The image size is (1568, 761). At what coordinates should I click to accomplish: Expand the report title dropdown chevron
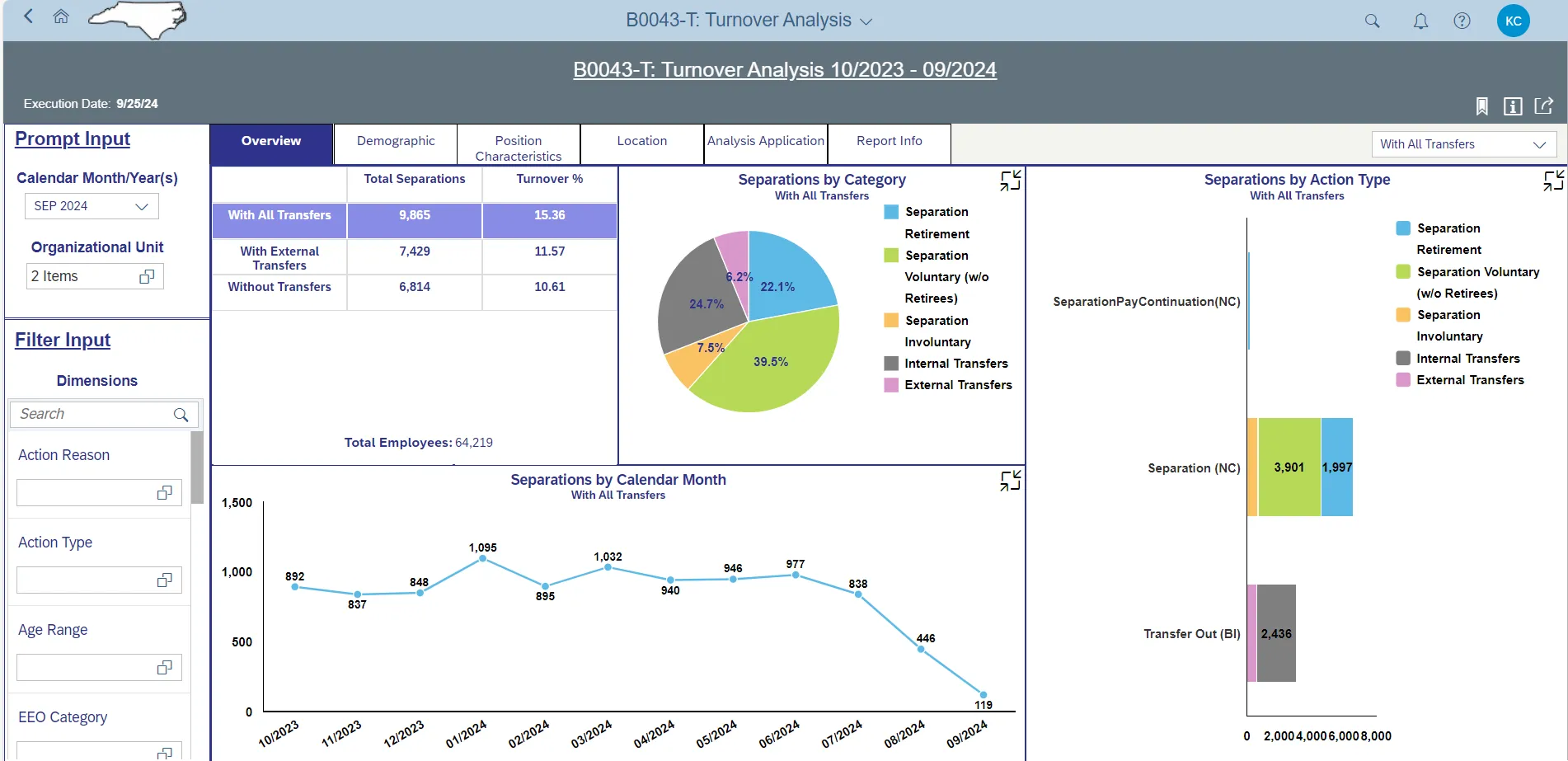[x=866, y=21]
